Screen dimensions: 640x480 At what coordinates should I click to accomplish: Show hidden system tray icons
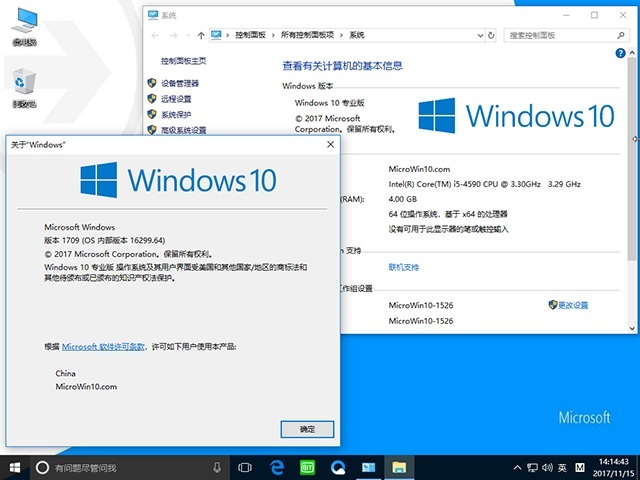(x=517, y=467)
